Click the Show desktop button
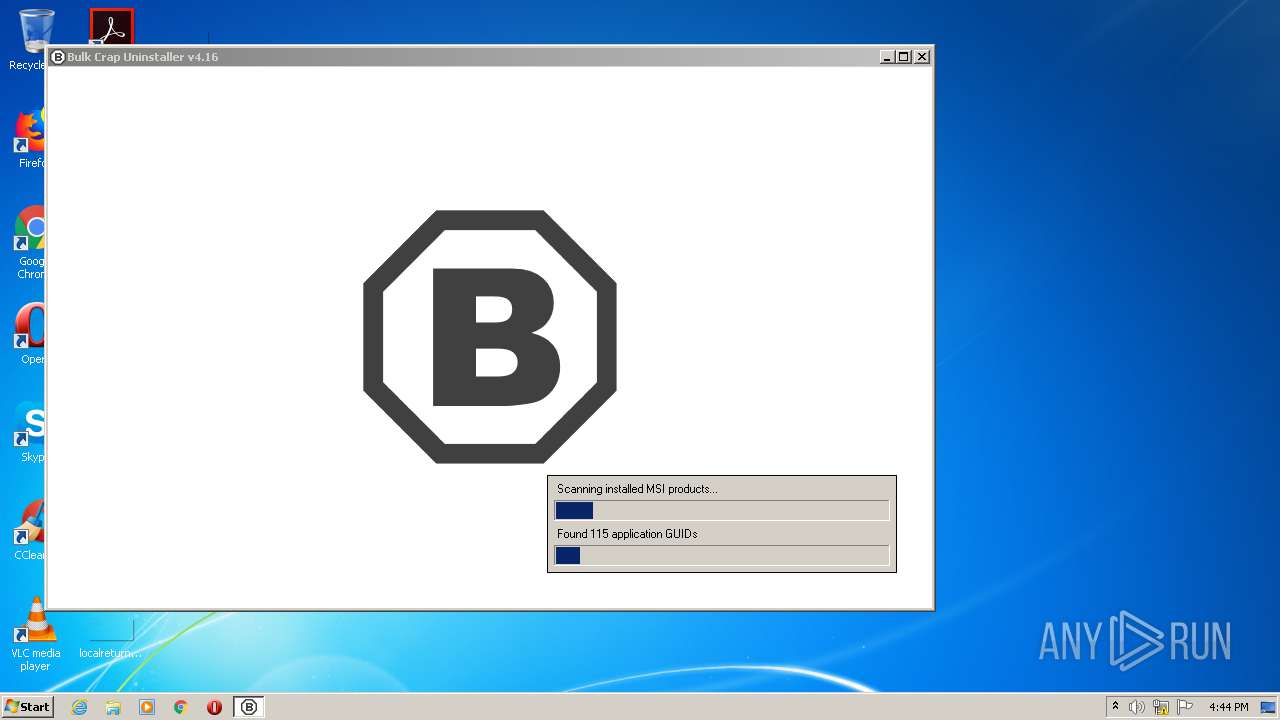 click(x=1268, y=707)
